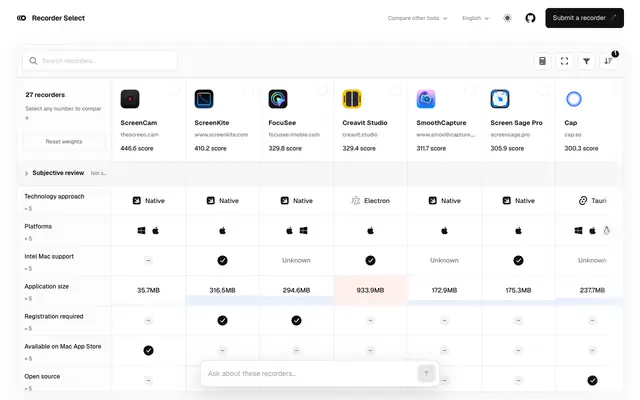
Task: Select the ScreenCam compare checkbox
Action: pyautogui.click(x=174, y=90)
